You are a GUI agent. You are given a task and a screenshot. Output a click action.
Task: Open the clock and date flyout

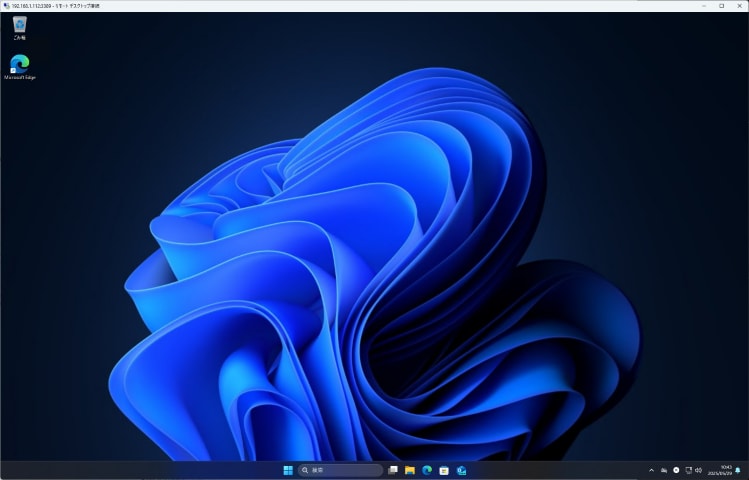point(720,470)
